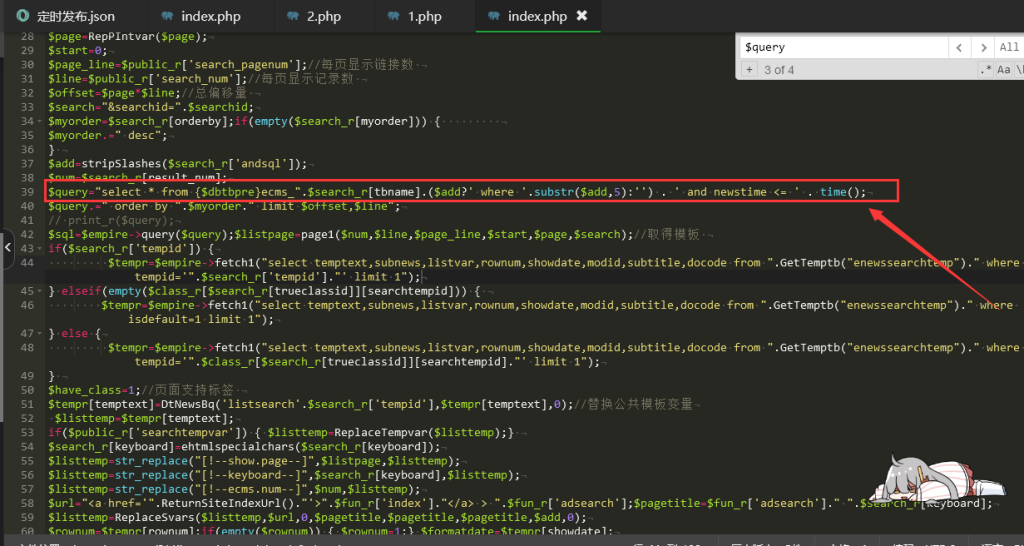Click the '$have_class=1;' statement
The width and height of the screenshot is (1024, 546).
click(95, 390)
